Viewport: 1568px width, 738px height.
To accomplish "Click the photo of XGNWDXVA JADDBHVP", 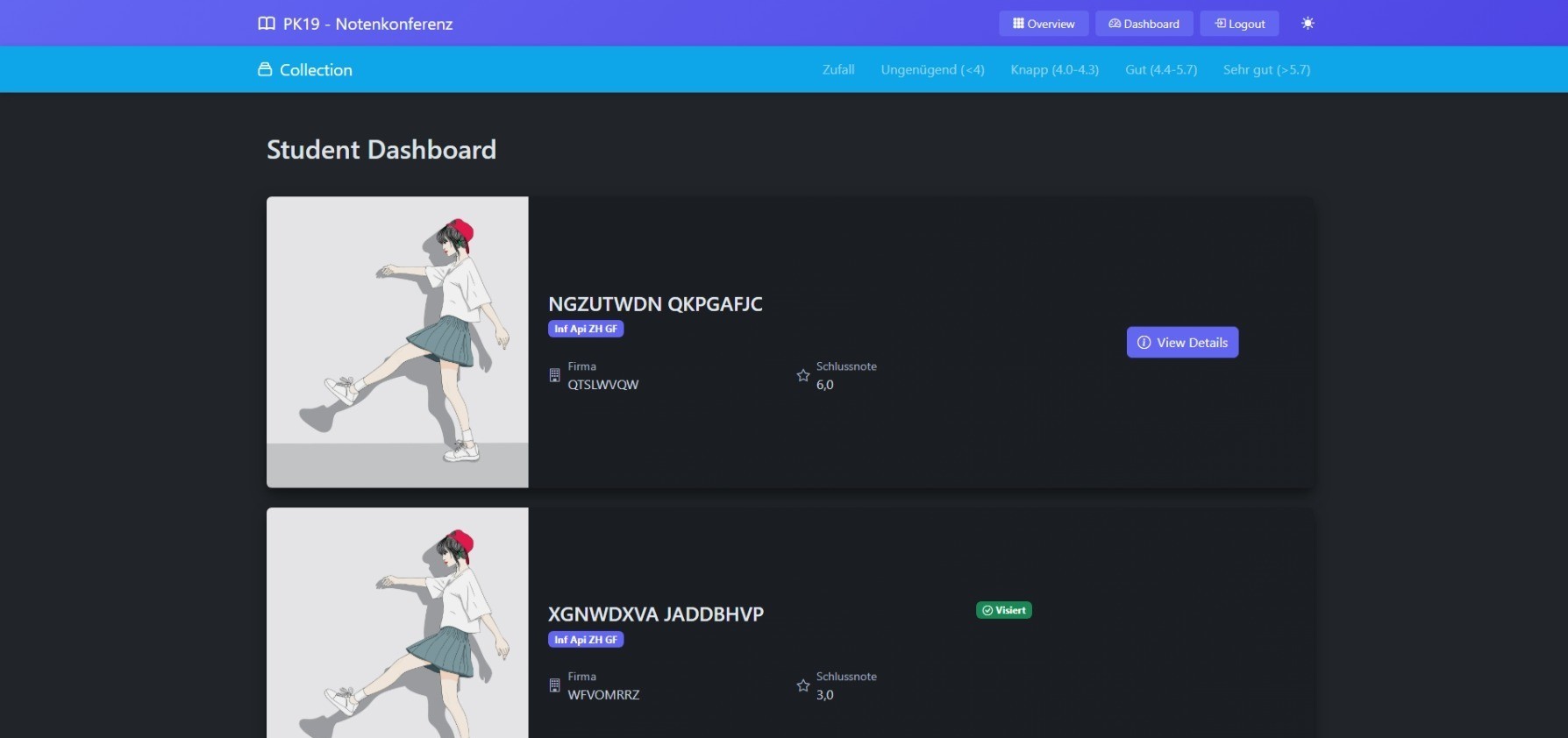I will (x=397, y=623).
